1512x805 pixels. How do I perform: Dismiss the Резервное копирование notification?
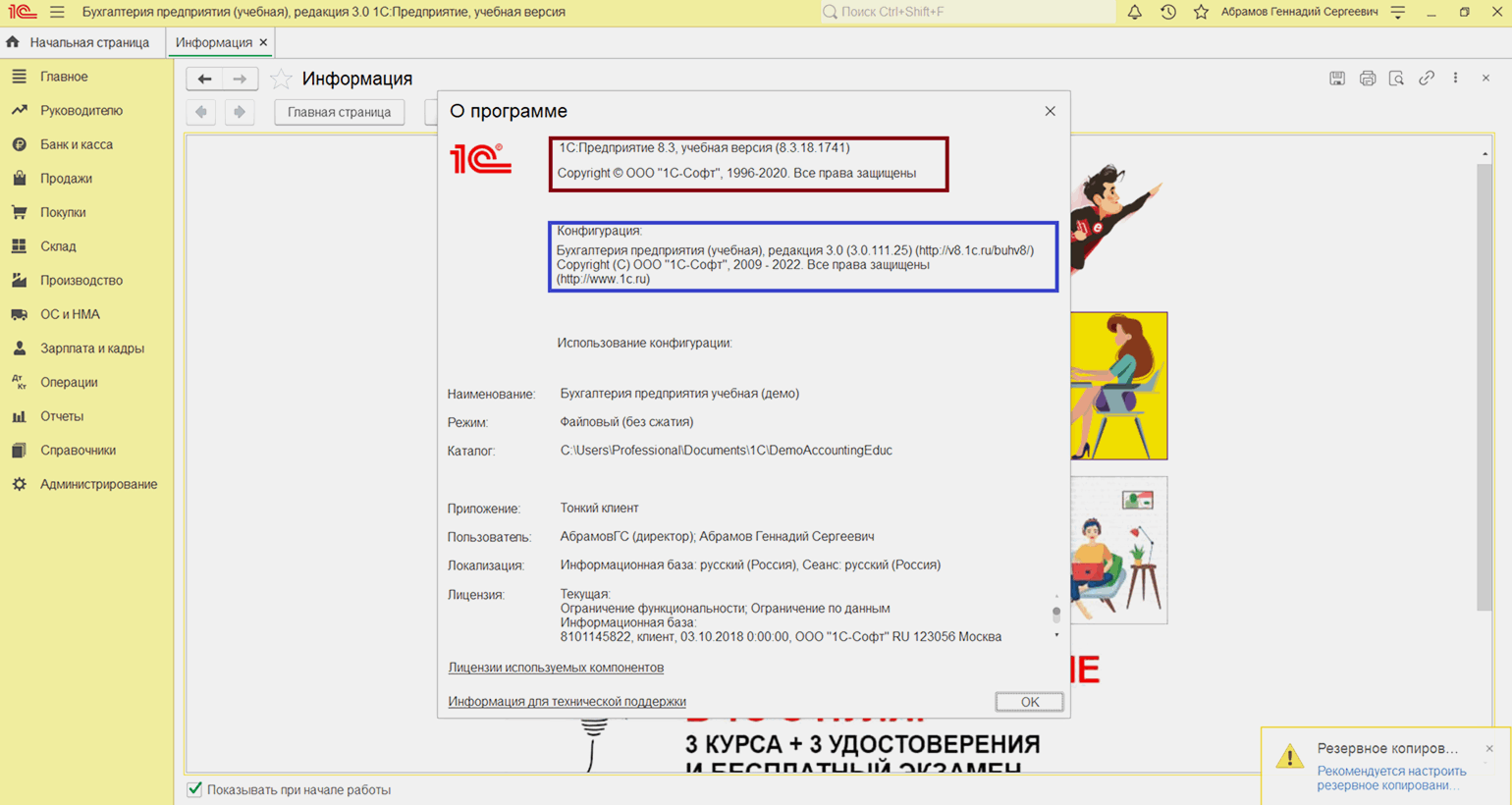tap(1489, 748)
